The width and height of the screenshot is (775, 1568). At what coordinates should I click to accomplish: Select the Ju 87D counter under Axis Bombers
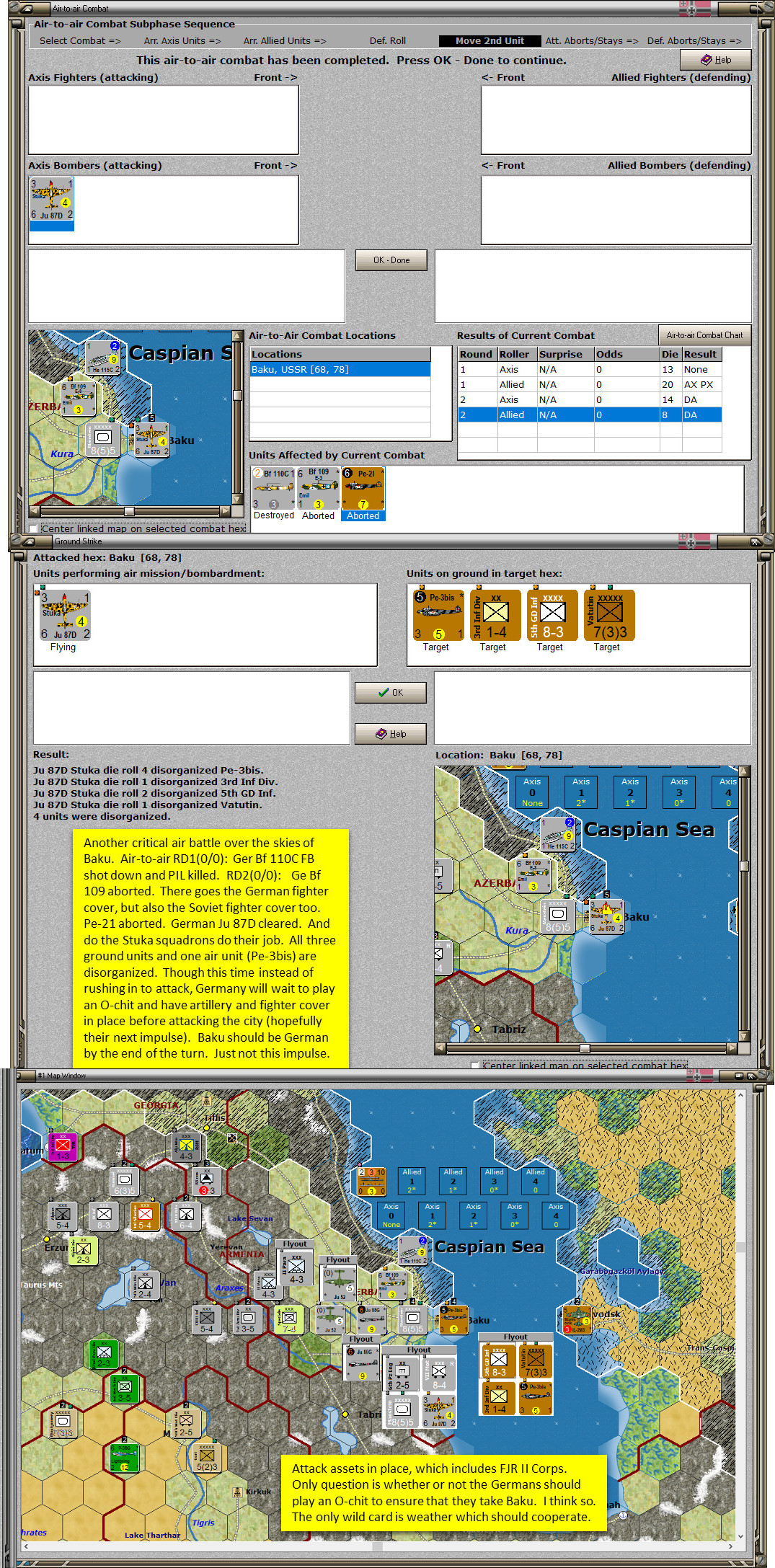click(51, 200)
